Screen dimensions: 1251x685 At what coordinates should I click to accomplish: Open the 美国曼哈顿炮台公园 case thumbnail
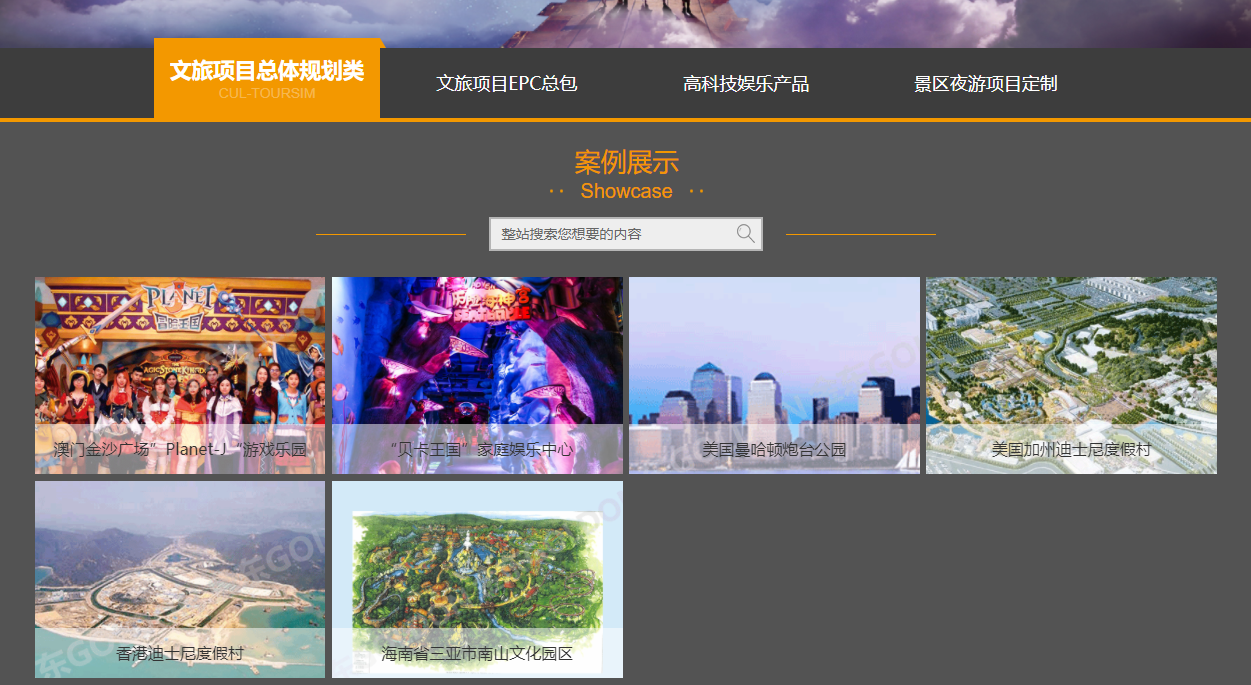tap(774, 375)
